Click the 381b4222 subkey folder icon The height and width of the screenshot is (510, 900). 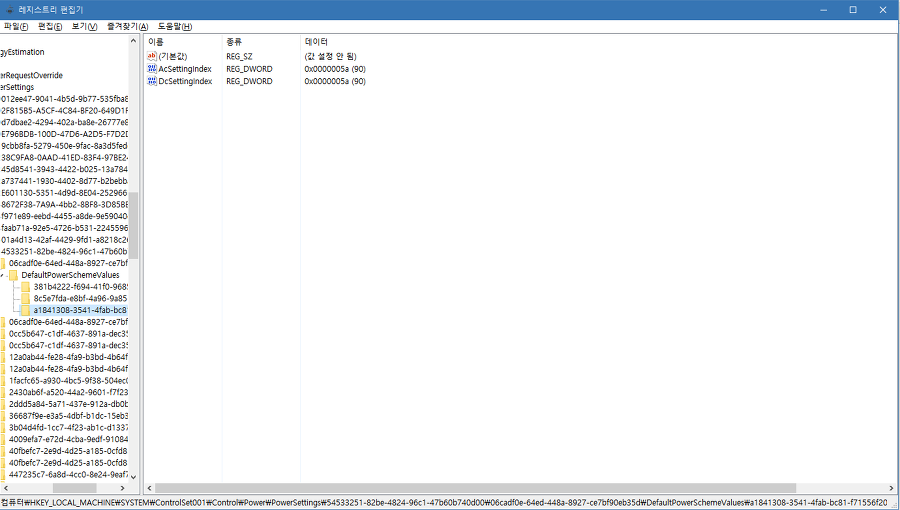point(26,287)
